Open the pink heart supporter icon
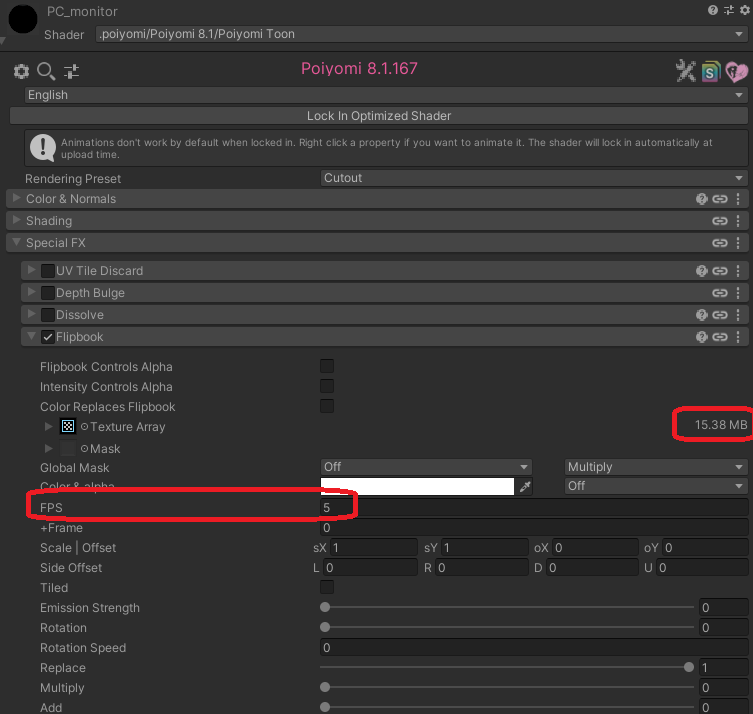 tap(736, 72)
